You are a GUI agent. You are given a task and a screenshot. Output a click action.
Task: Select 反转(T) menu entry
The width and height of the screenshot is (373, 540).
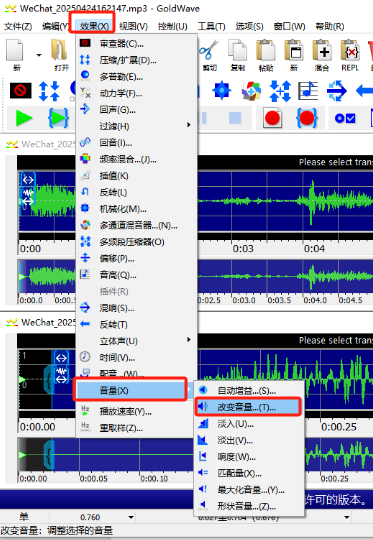click(137, 325)
